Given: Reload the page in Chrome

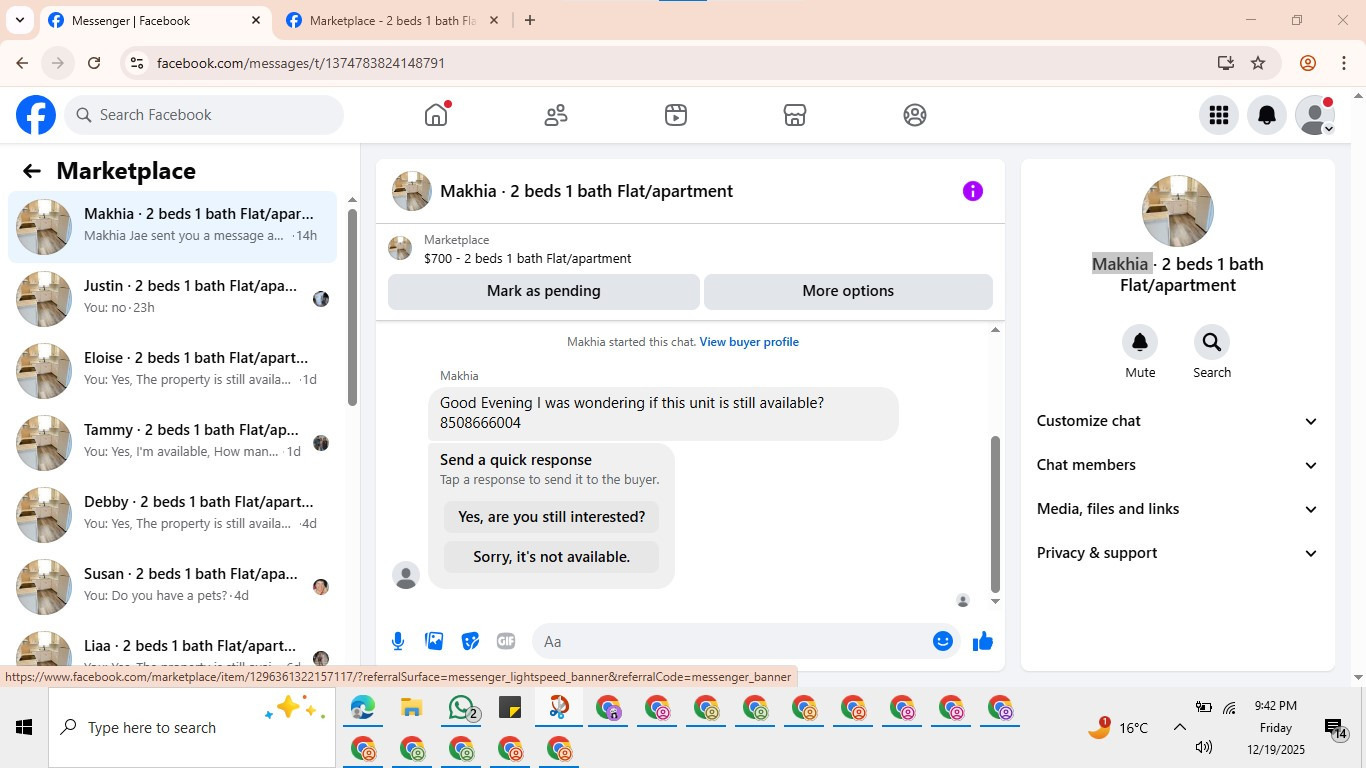Looking at the screenshot, I should coord(94,63).
